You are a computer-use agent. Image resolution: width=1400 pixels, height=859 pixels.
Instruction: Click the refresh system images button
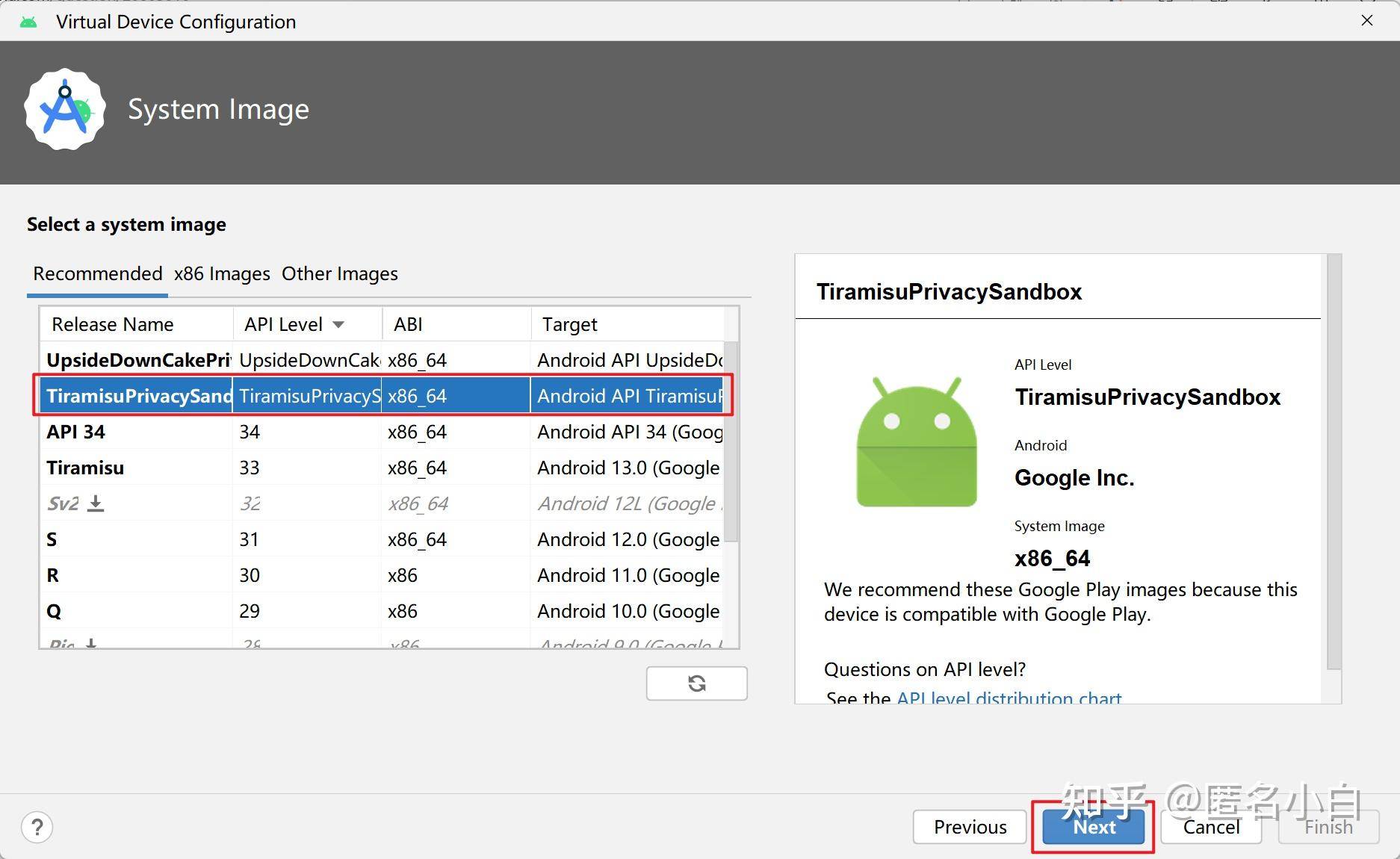[x=696, y=683]
